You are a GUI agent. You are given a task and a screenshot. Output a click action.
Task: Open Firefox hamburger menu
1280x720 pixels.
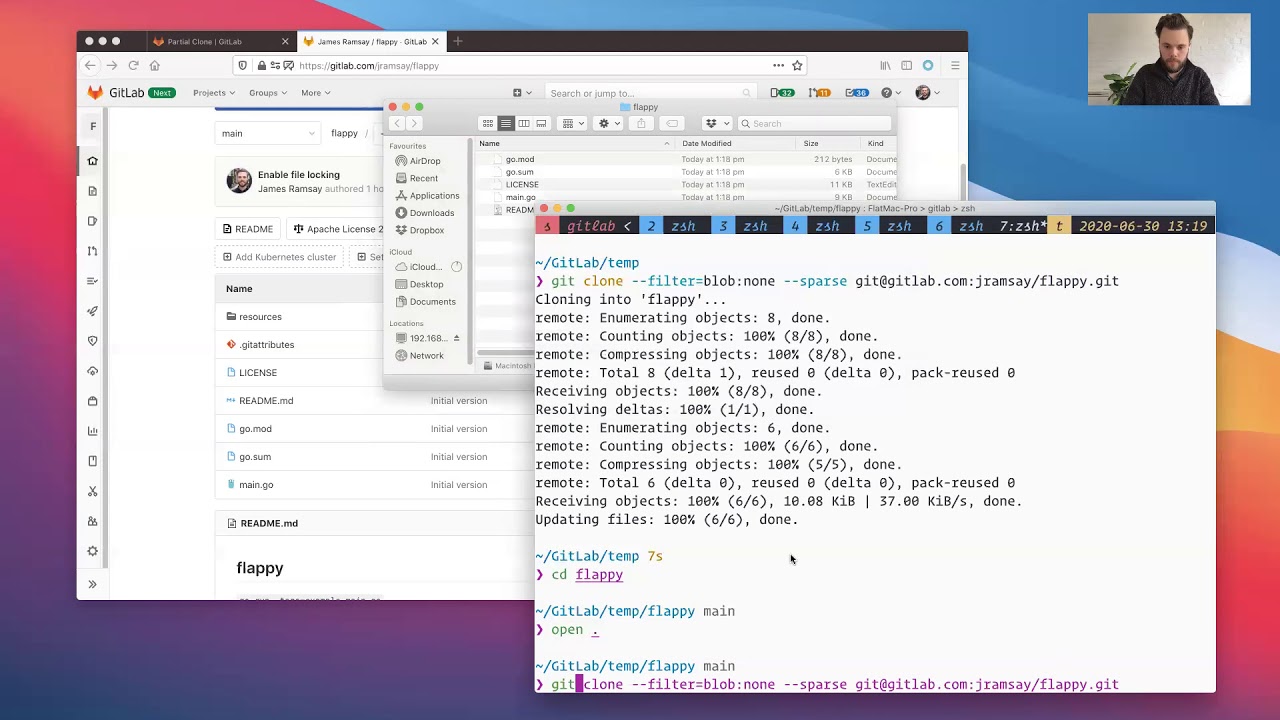pos(955,66)
